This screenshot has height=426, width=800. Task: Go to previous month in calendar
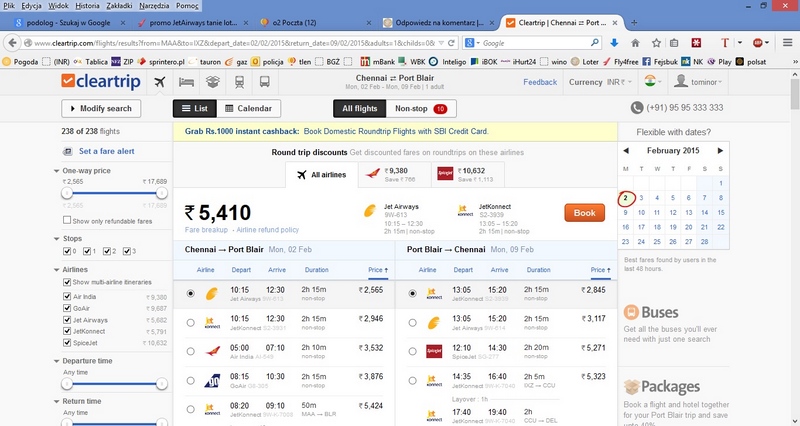pyautogui.click(x=626, y=151)
